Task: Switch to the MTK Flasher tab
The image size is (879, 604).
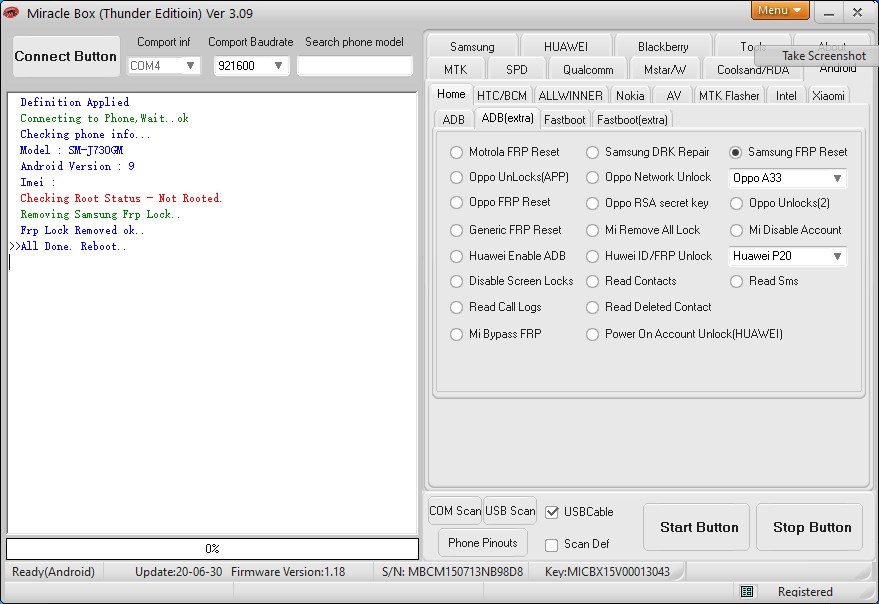Action: (729, 96)
